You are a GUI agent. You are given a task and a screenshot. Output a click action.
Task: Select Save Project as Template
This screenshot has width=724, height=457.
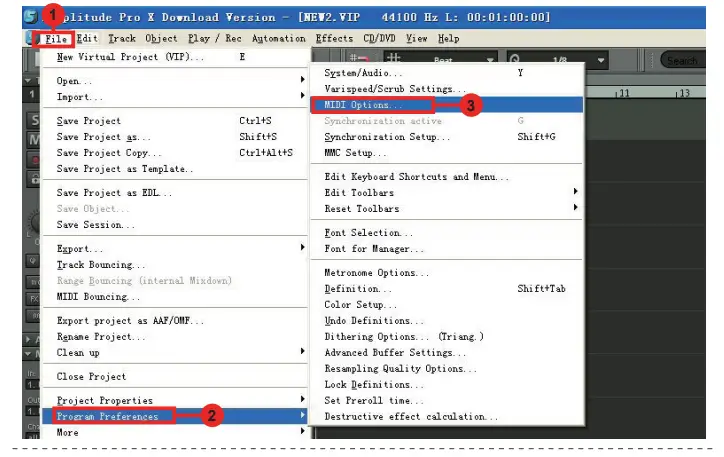pyautogui.click(x=175, y=169)
